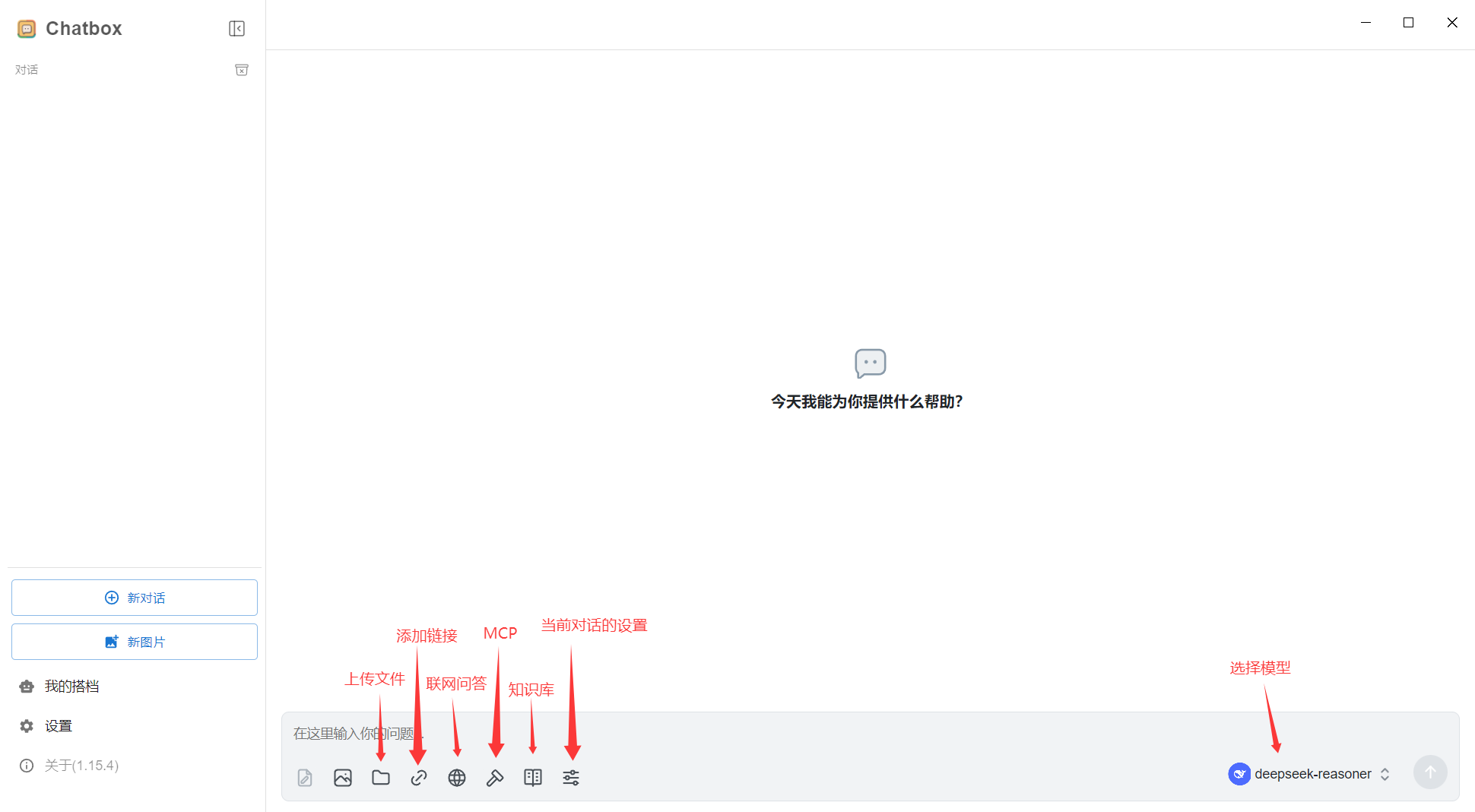Viewport: 1475px width, 812px height.
Task: Click the send message arrow button
Action: (x=1430, y=772)
